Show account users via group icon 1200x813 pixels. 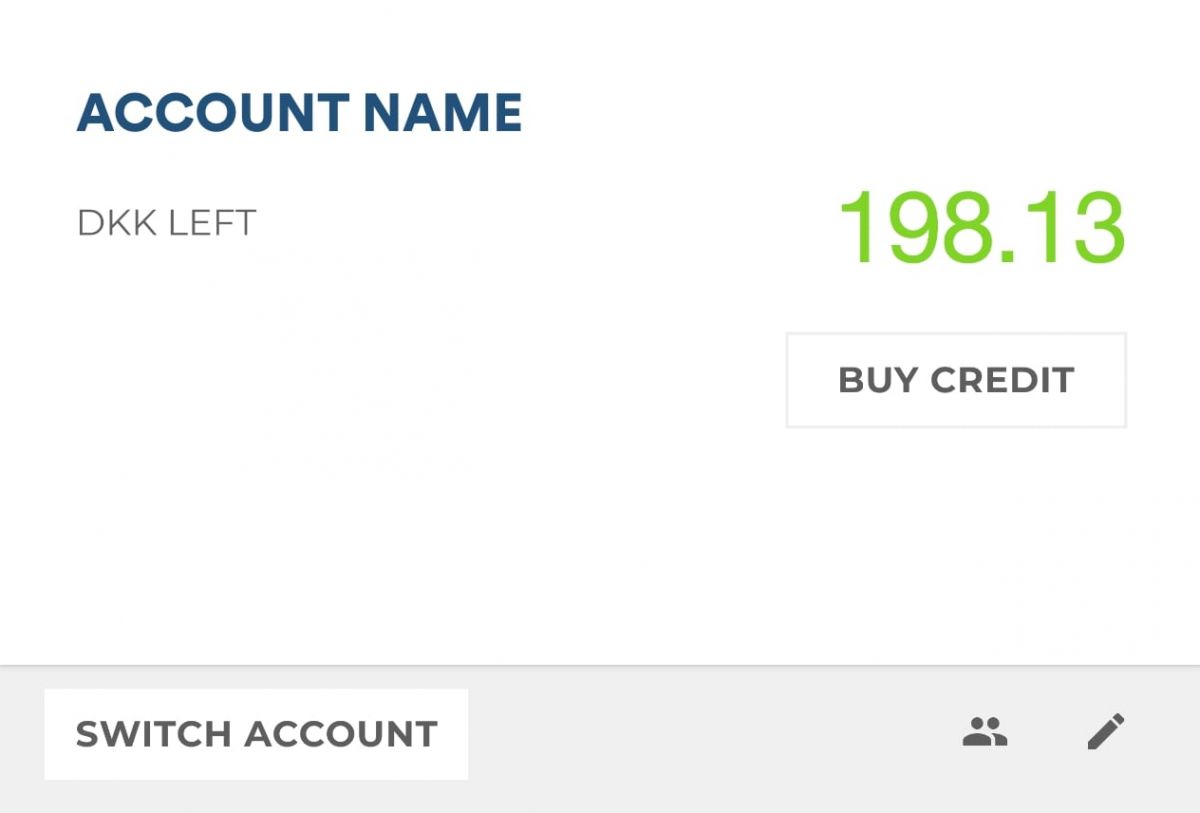[985, 733]
